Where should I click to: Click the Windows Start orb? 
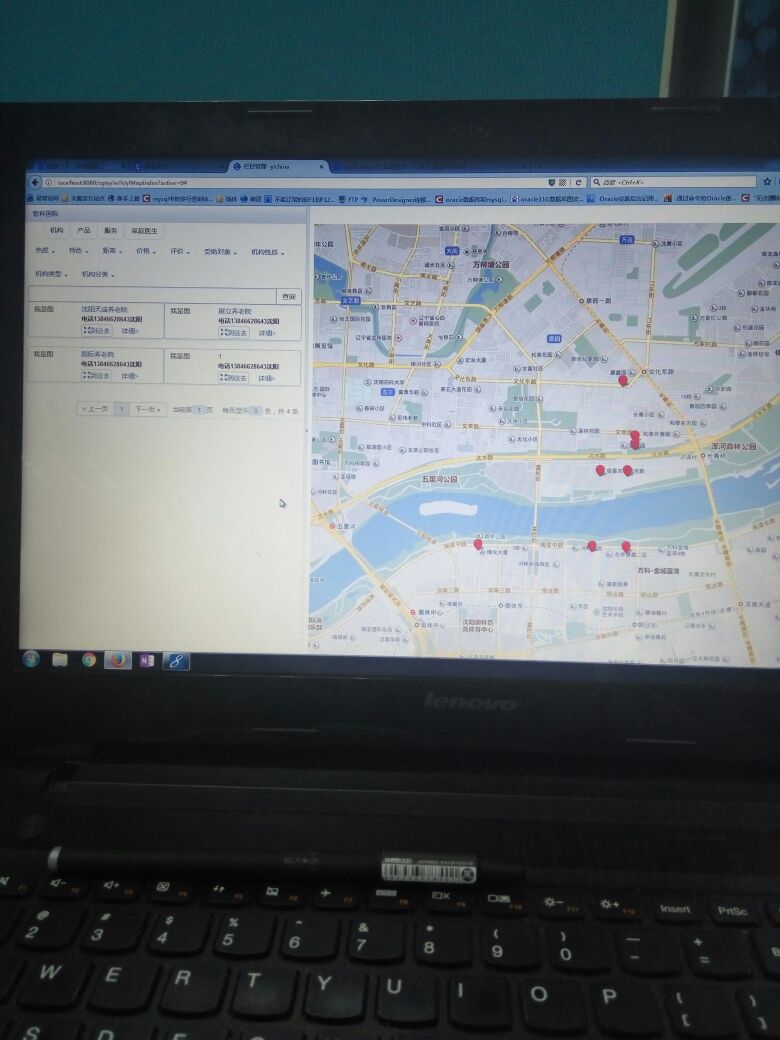pos(31,659)
